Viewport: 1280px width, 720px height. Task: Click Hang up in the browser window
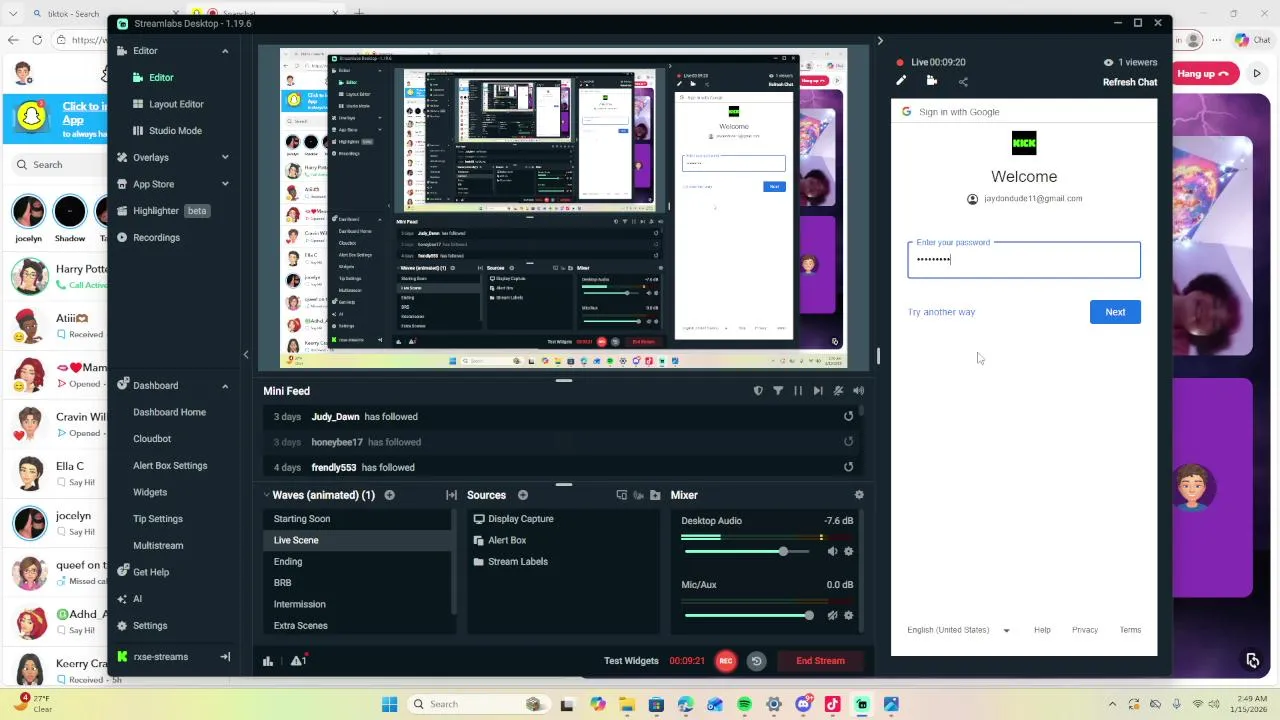1203,73
